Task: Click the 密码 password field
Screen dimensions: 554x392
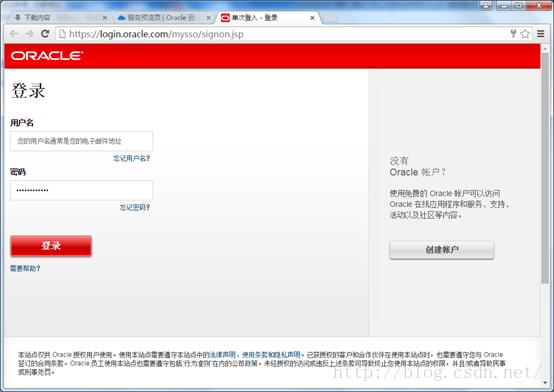Action: [82, 190]
